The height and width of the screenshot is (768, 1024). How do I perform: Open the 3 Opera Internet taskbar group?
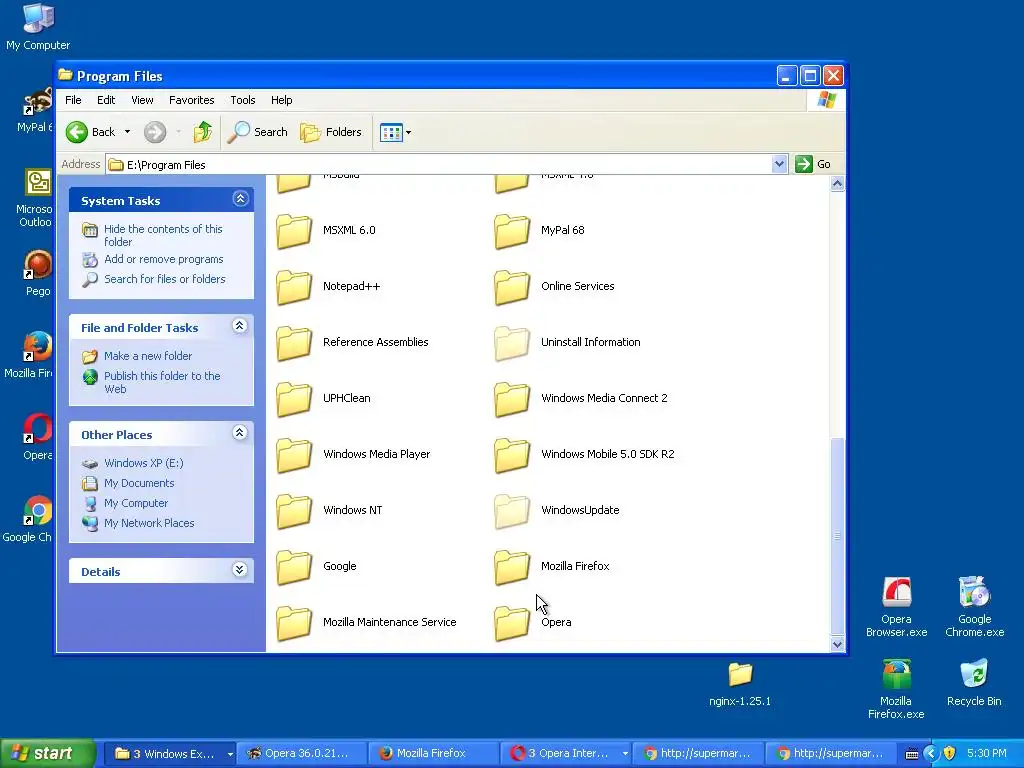pyautogui.click(x=566, y=754)
